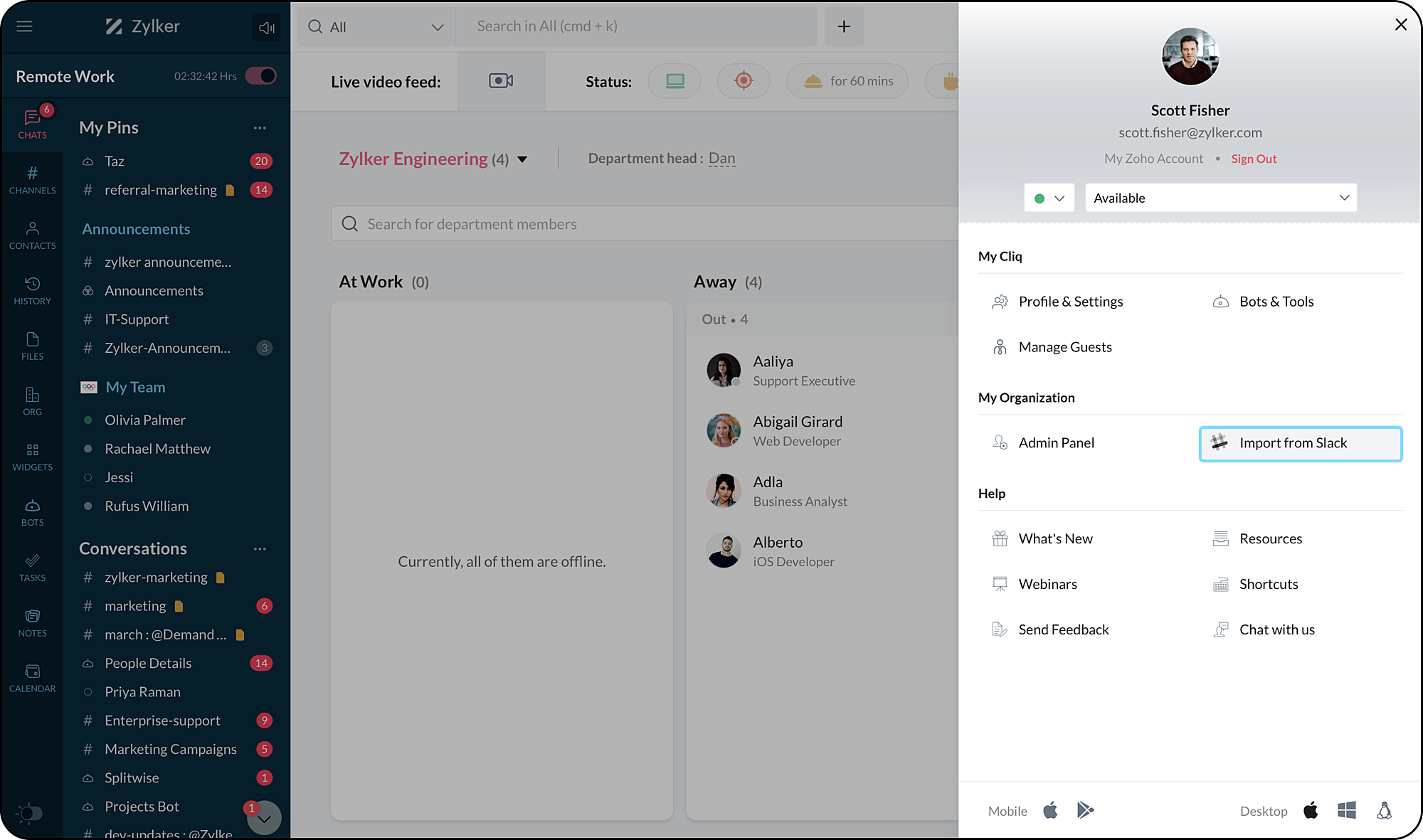The image size is (1423, 840).
Task: Click the department members search field
Action: pyautogui.click(x=640, y=224)
